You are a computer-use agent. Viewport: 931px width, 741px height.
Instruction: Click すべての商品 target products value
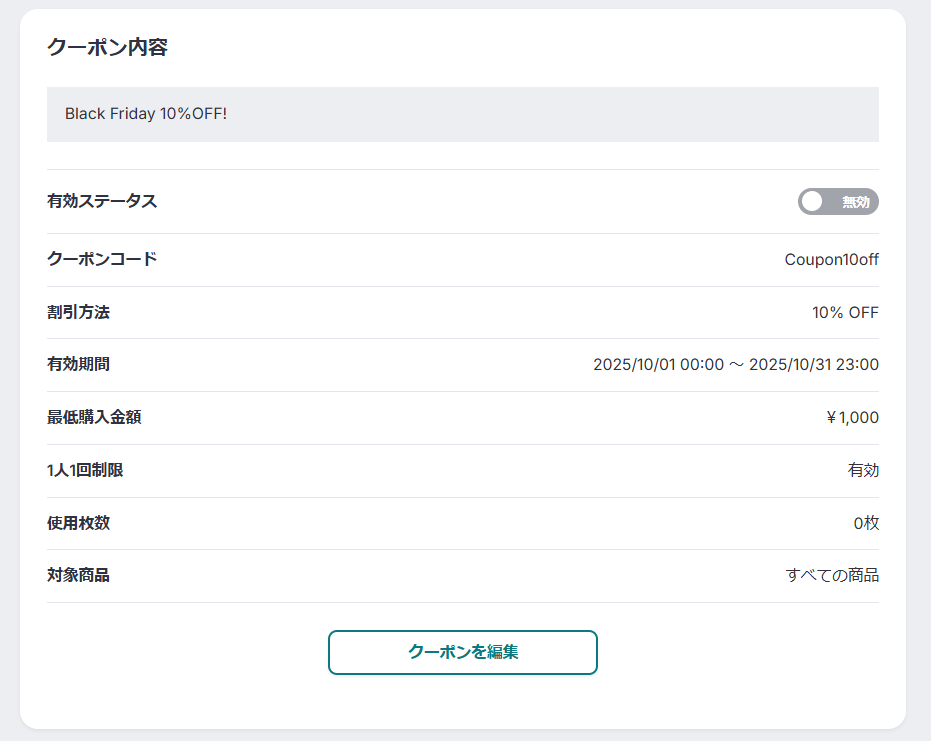pos(831,575)
